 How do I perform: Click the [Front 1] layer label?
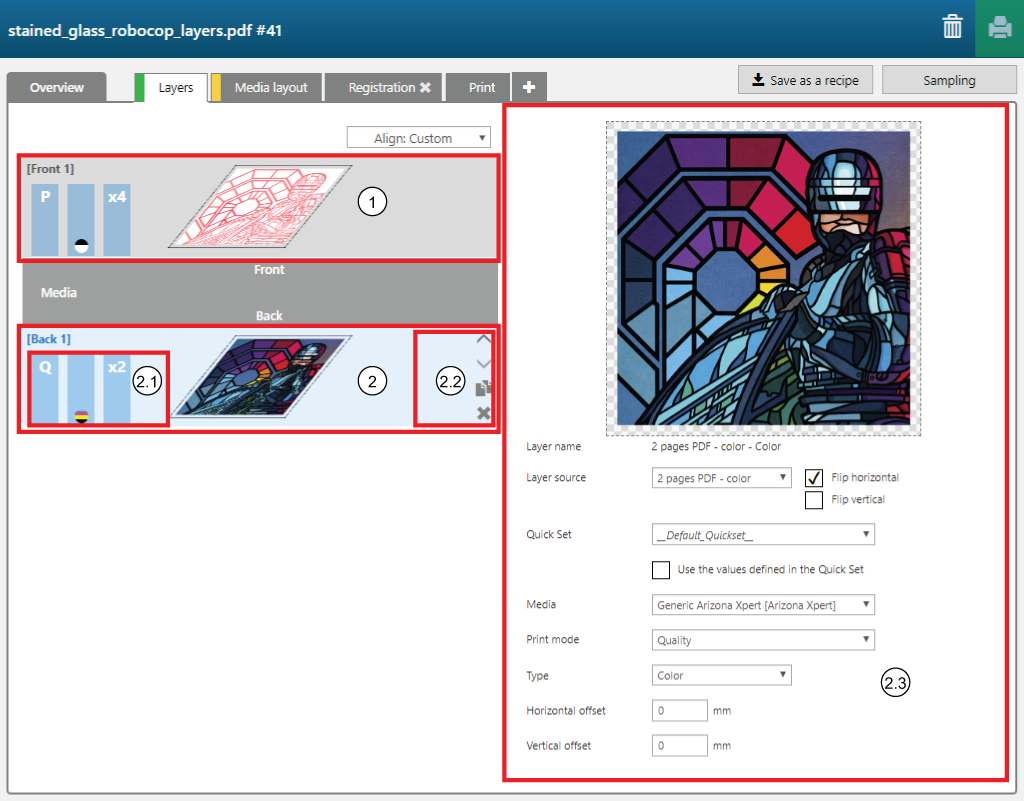[x=50, y=169]
